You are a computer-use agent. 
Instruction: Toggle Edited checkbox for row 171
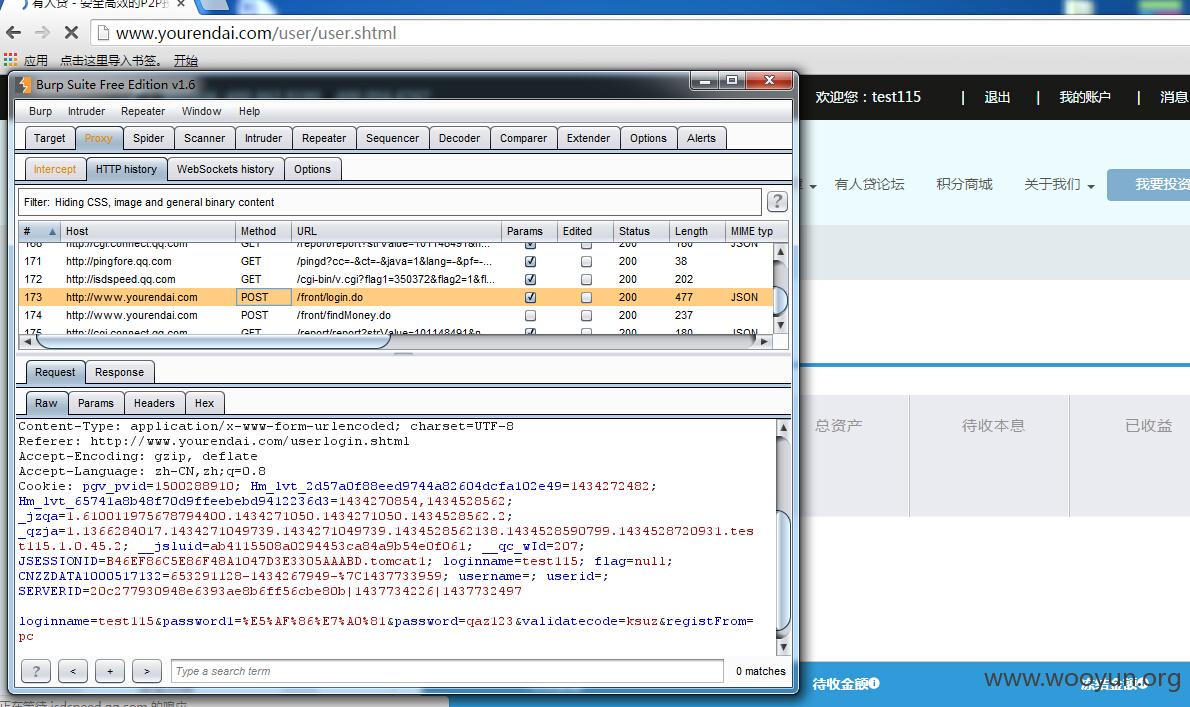586,261
